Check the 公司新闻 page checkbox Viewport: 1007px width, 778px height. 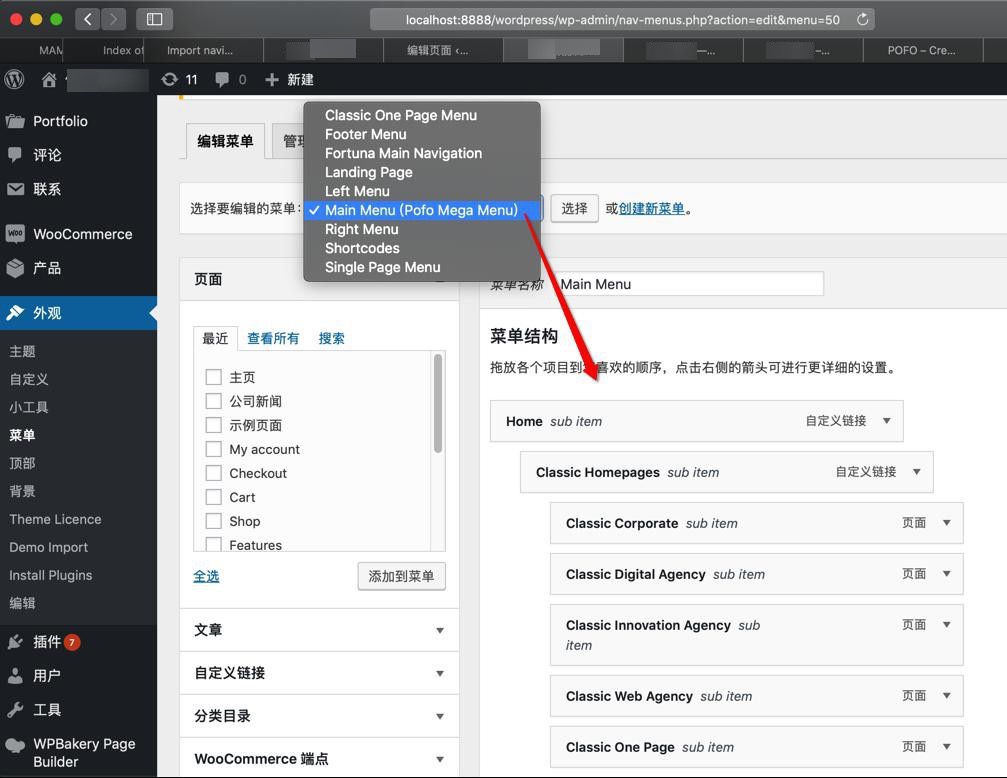click(213, 401)
